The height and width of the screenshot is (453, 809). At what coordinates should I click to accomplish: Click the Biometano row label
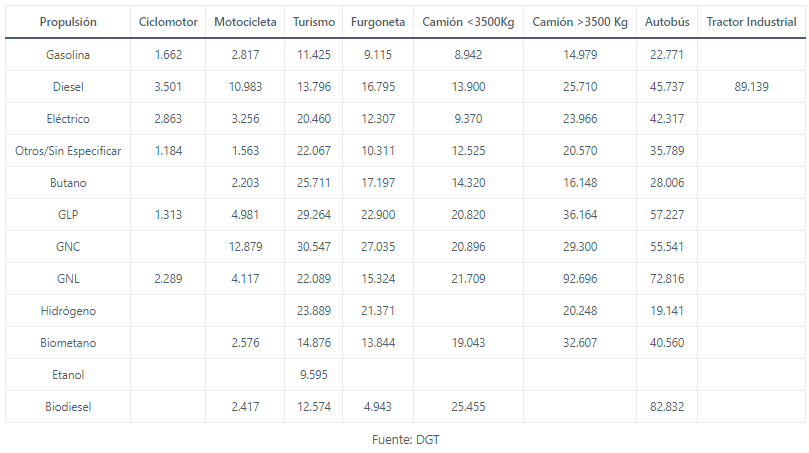click(68, 343)
